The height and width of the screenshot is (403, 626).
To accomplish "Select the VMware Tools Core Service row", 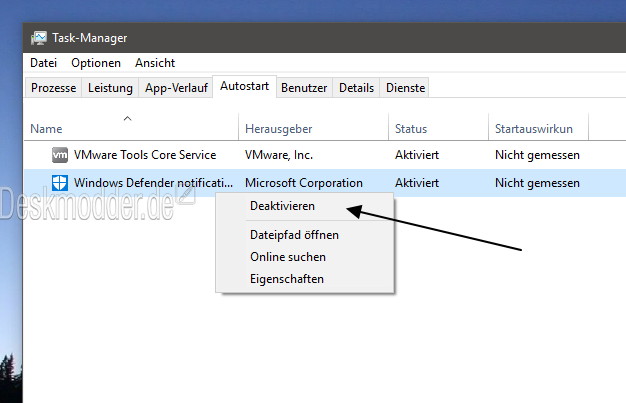I will click(x=325, y=155).
